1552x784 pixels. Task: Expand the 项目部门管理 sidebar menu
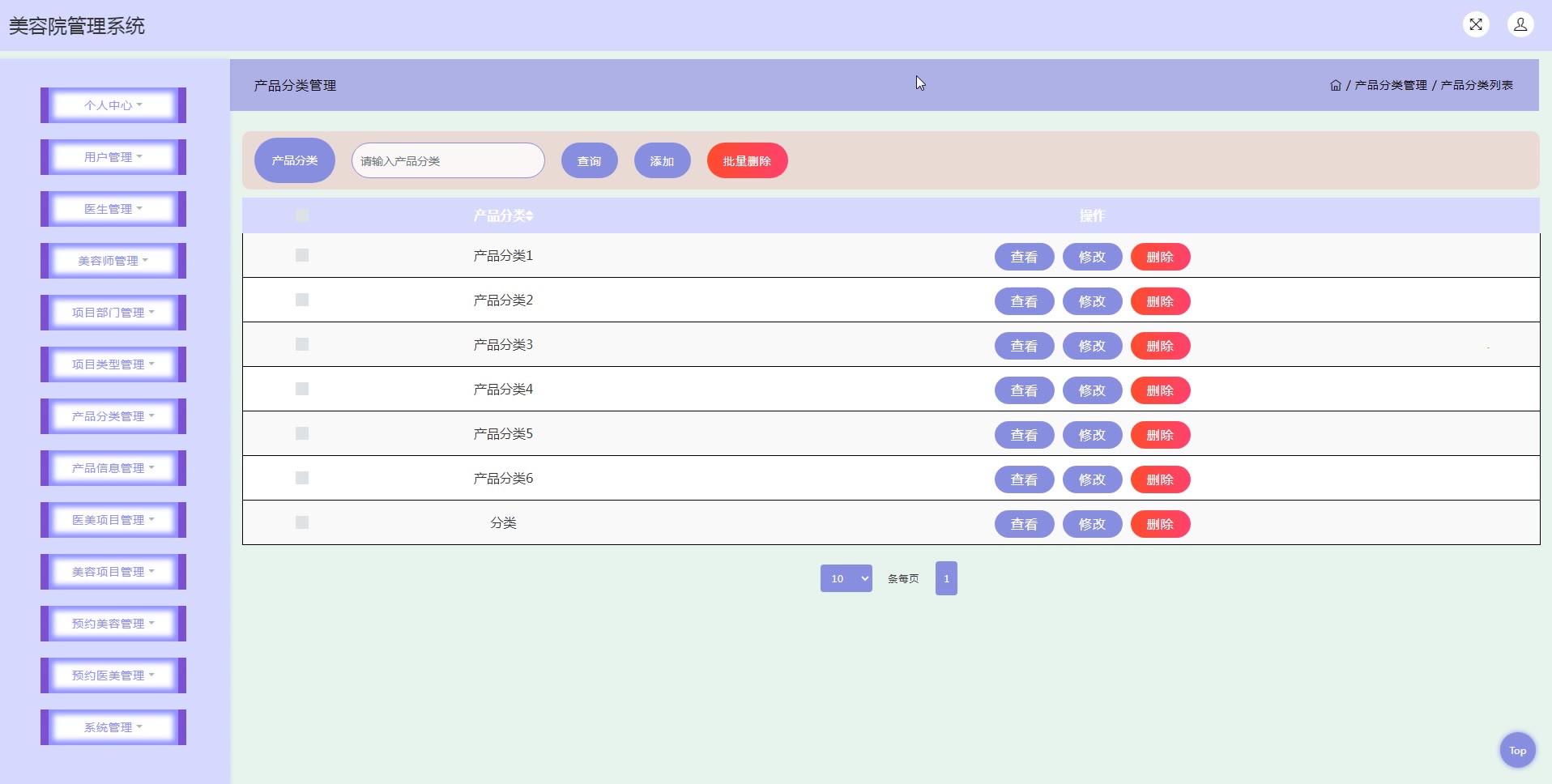click(x=113, y=313)
